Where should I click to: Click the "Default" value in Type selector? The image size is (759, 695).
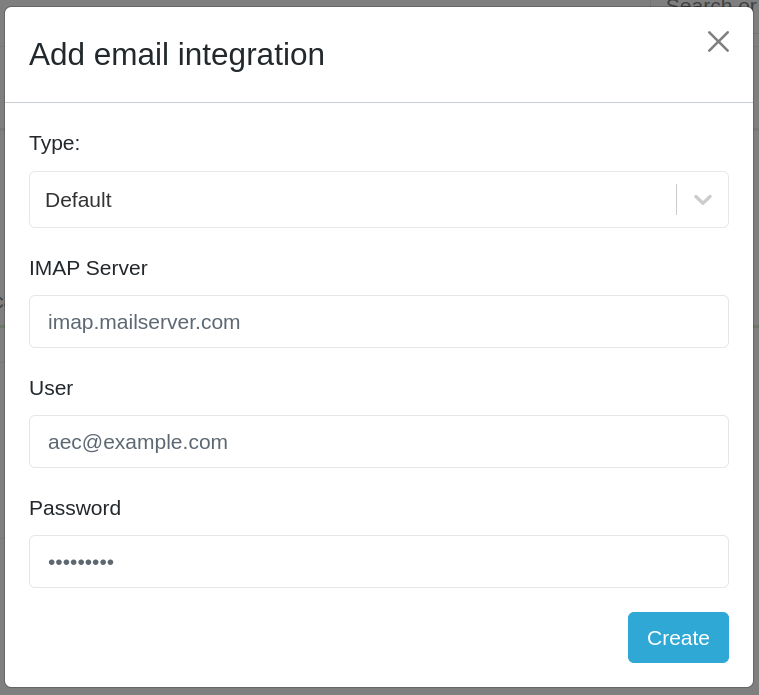click(x=78, y=200)
